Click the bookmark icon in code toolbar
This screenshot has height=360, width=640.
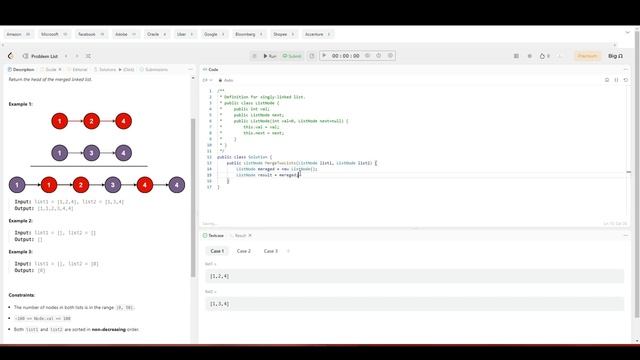coord(607,80)
